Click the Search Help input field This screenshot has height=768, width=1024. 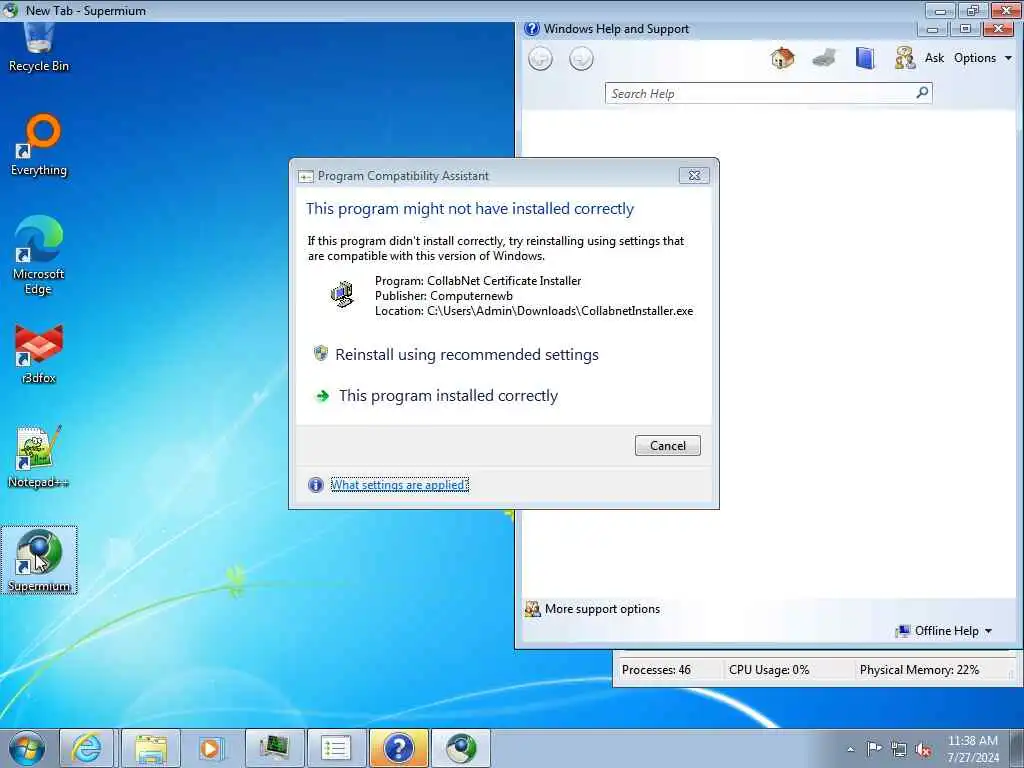coord(760,93)
